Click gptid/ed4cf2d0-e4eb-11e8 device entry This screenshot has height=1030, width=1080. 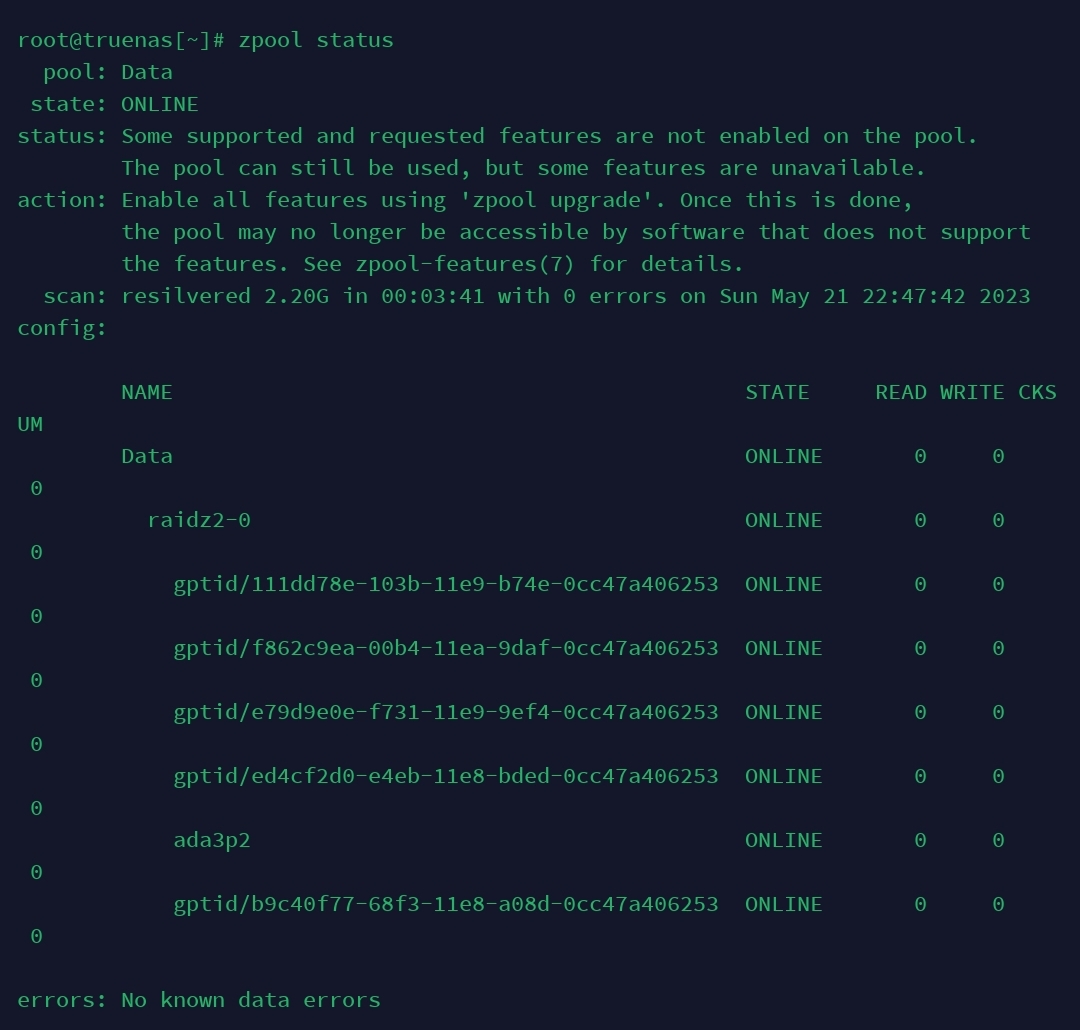coord(446,776)
